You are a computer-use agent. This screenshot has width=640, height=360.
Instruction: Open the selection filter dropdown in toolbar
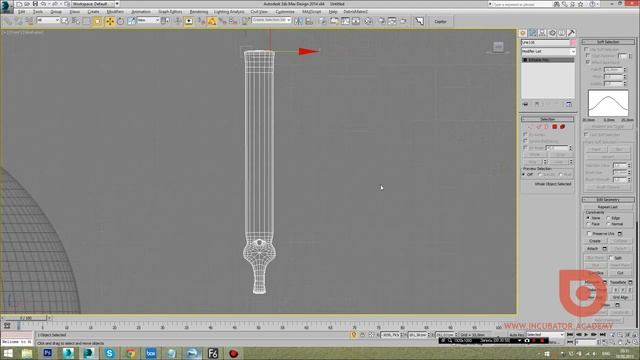point(48,20)
